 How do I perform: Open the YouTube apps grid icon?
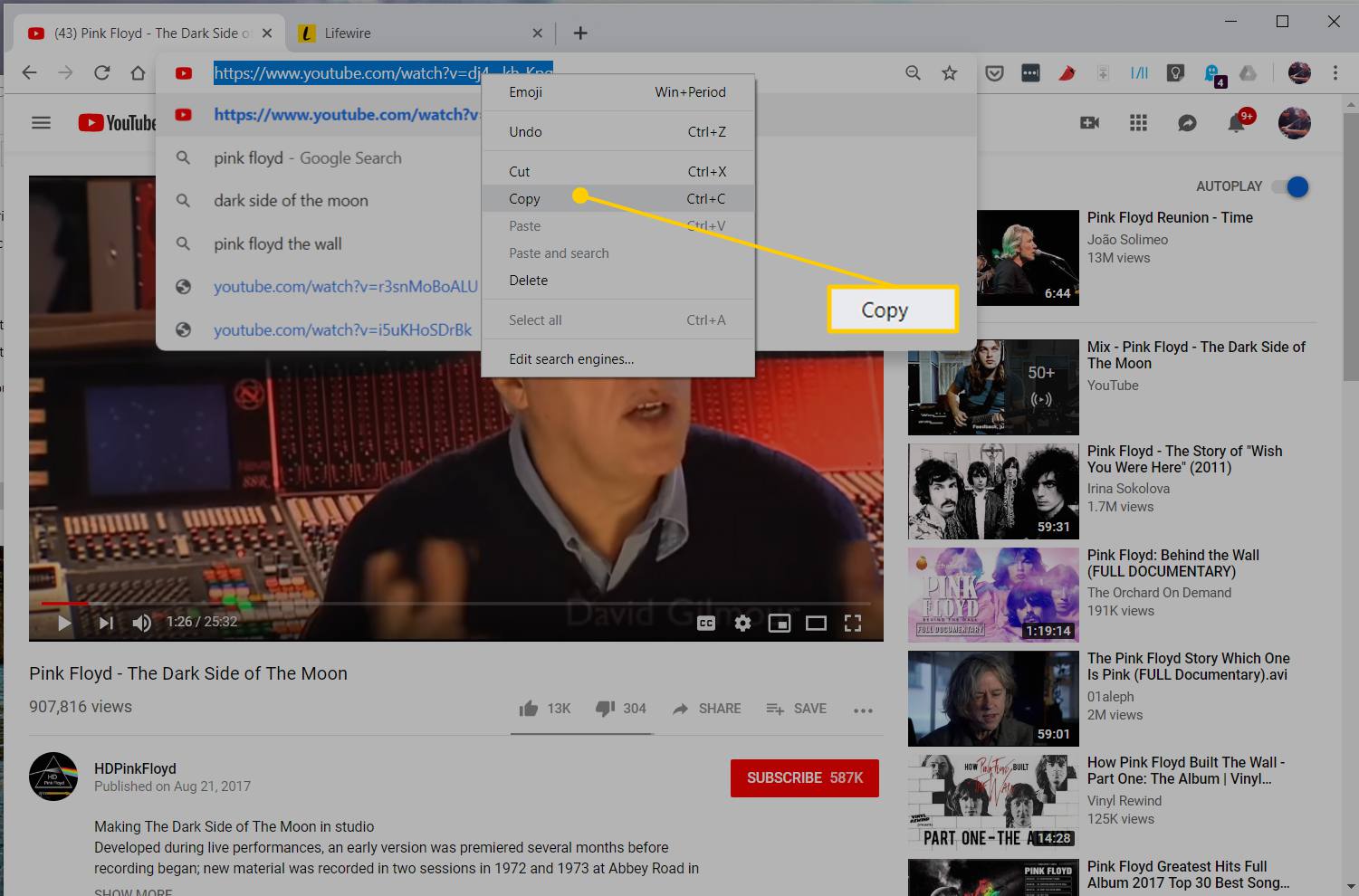[1138, 123]
